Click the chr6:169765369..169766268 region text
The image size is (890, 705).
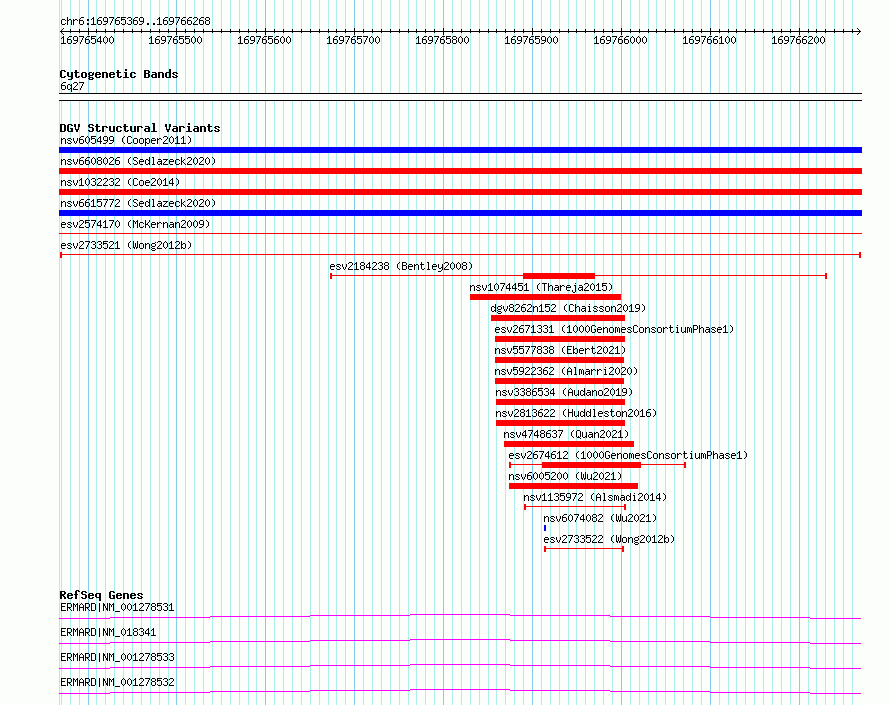[135, 21]
